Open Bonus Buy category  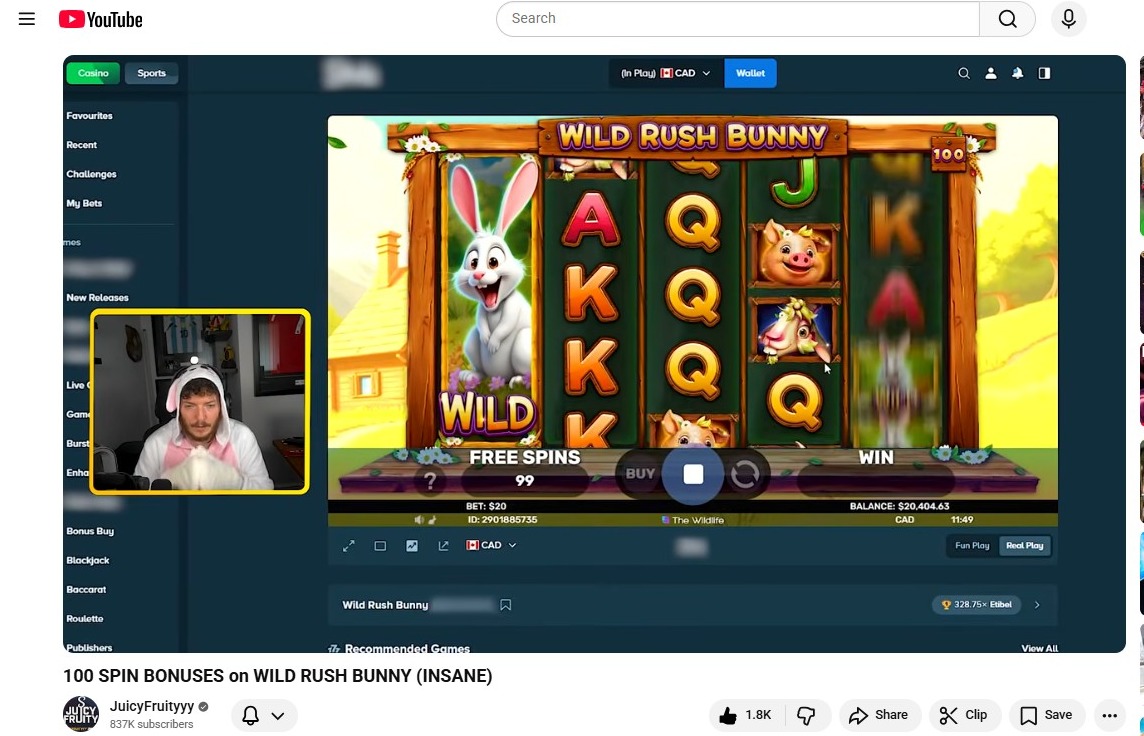90,531
